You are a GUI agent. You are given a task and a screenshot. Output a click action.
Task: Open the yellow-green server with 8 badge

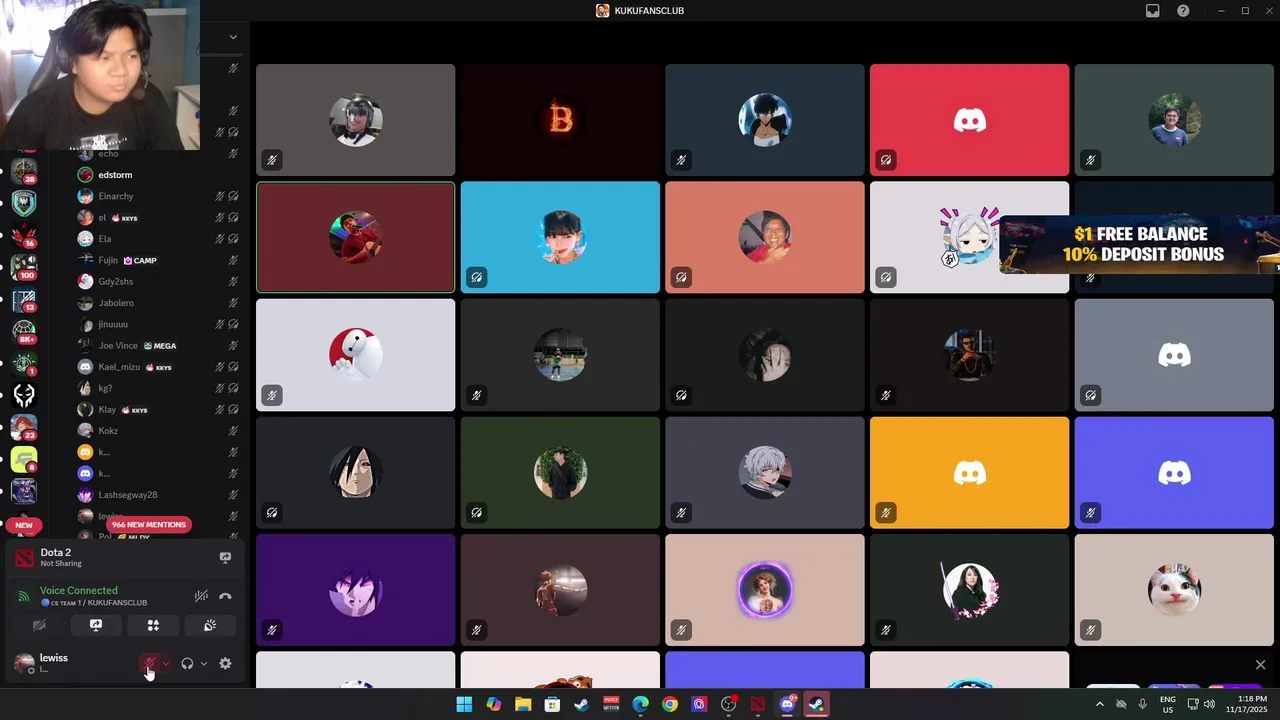24,459
